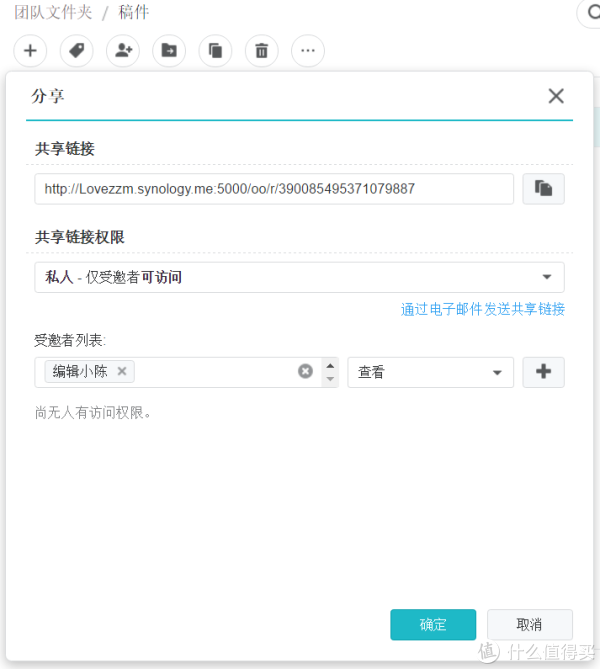Click the move to folder icon
This screenshot has height=669, width=600.
point(169,50)
